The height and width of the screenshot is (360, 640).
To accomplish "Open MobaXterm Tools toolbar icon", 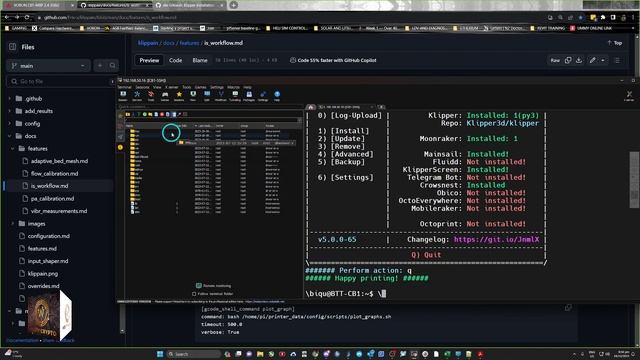I will [x=151, y=96].
